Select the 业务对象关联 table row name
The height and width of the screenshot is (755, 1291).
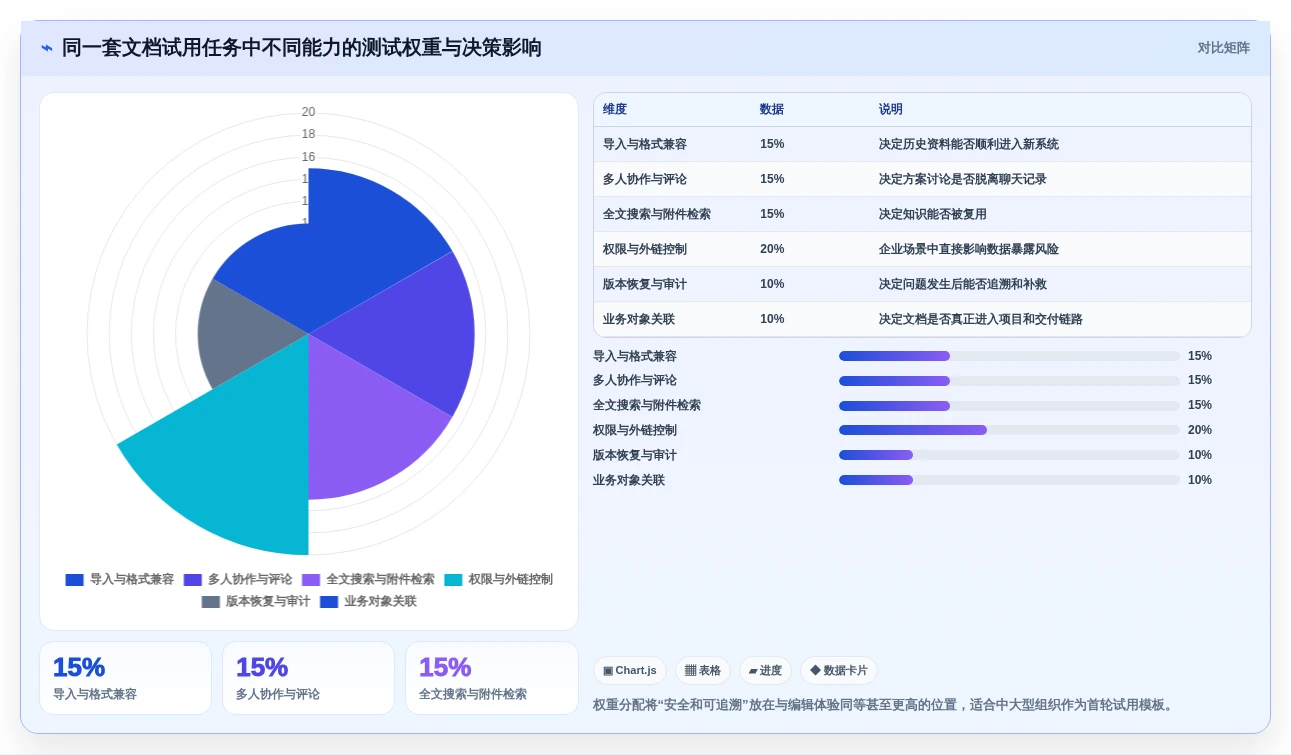(639, 319)
